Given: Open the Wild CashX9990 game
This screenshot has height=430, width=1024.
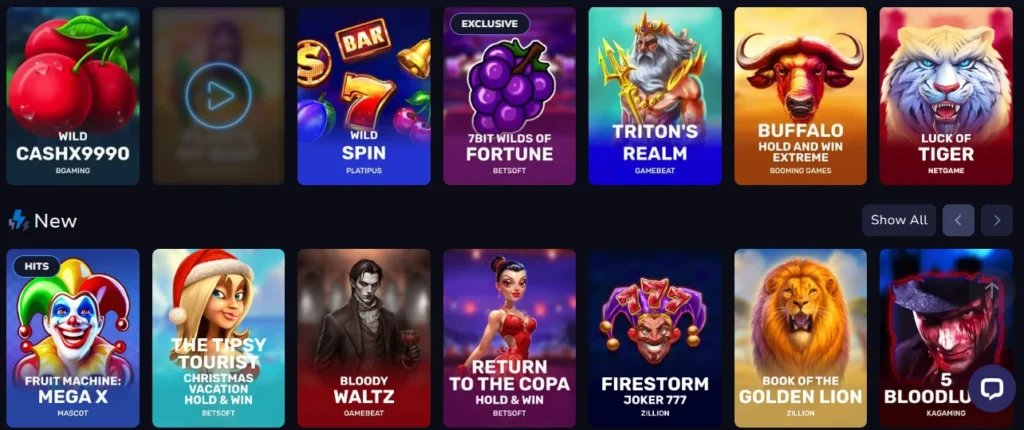Looking at the screenshot, I should point(72,96).
